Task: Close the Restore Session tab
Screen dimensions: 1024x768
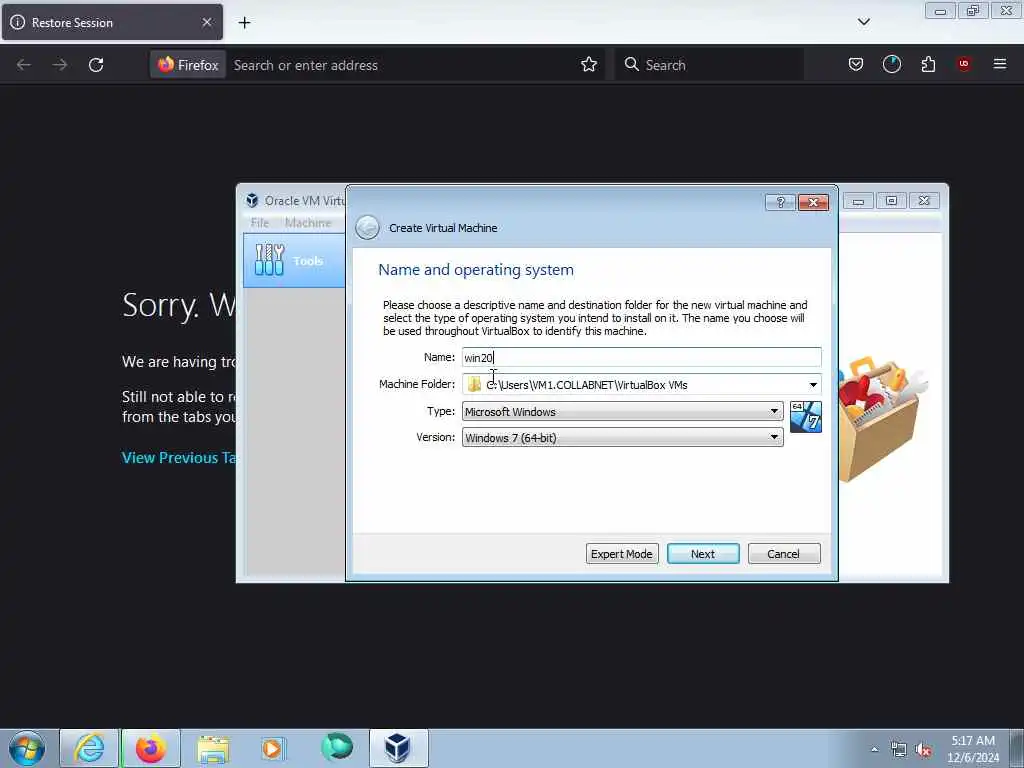Action: coord(207,22)
